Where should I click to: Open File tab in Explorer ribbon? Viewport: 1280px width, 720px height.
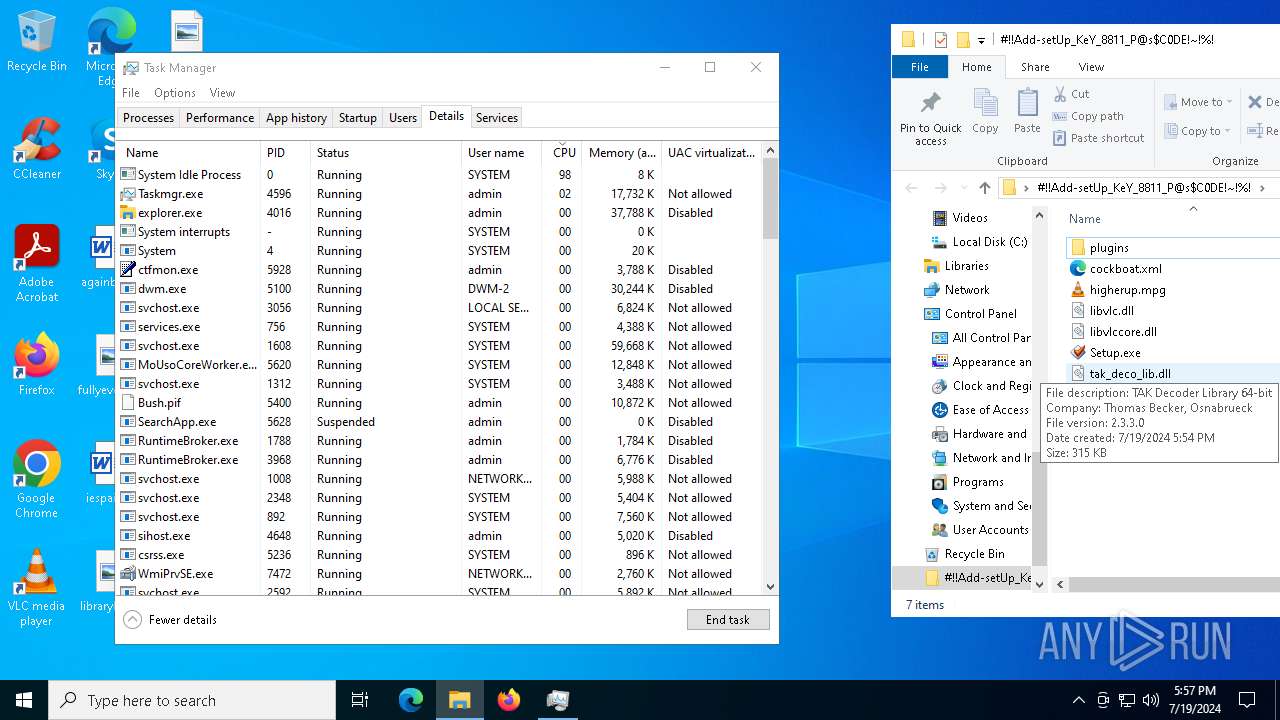919,67
